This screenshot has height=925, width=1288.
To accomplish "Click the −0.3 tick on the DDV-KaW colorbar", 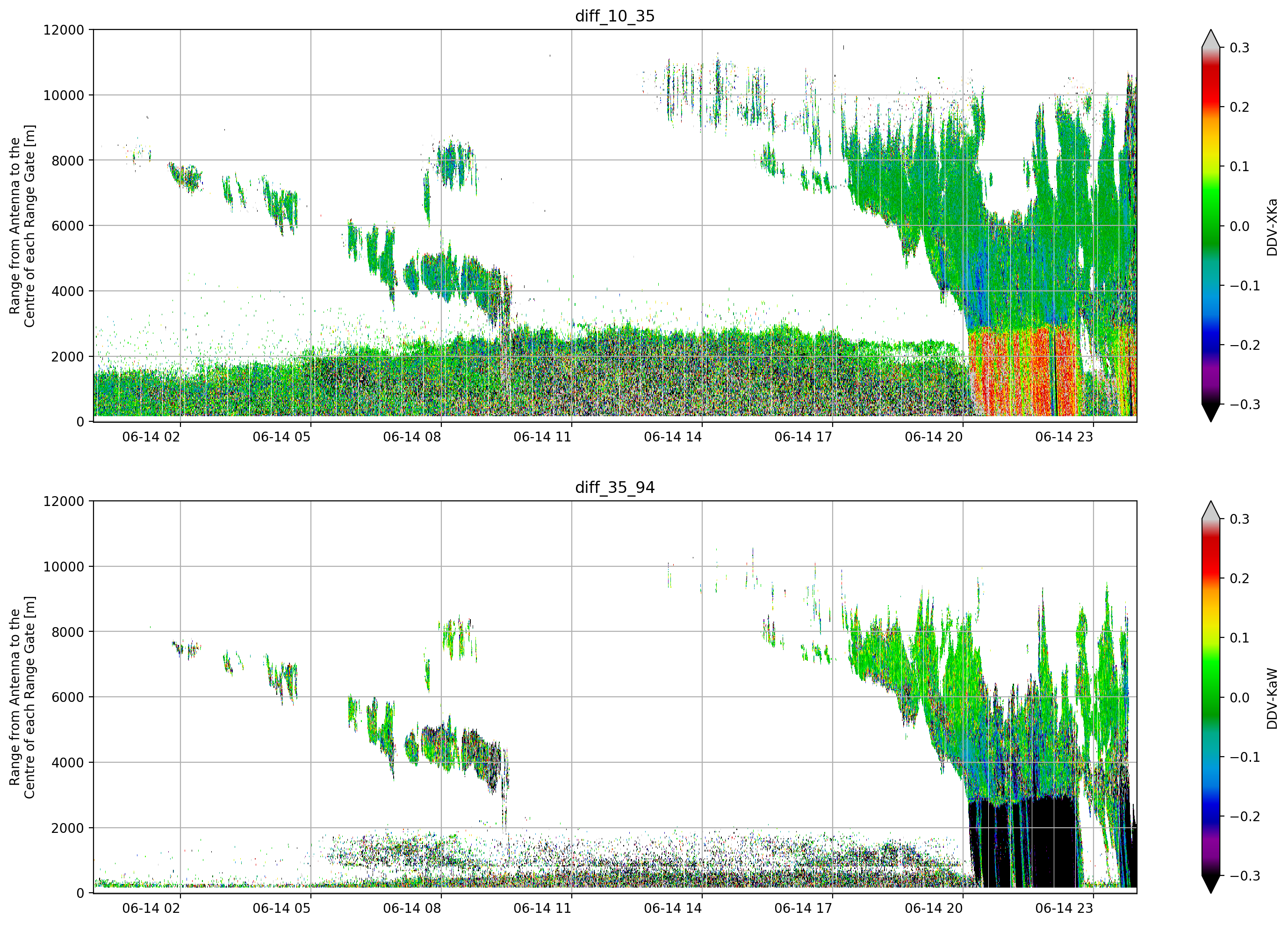I will pyautogui.click(x=1245, y=876).
